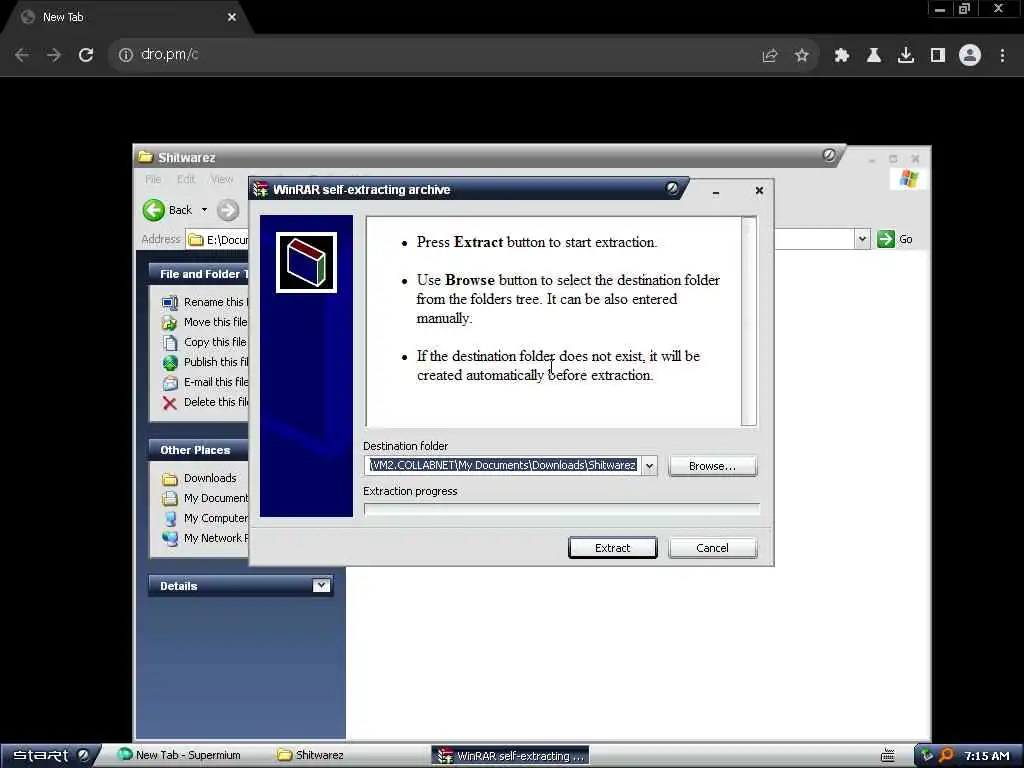Open the browser three-dot menu

click(1002, 56)
